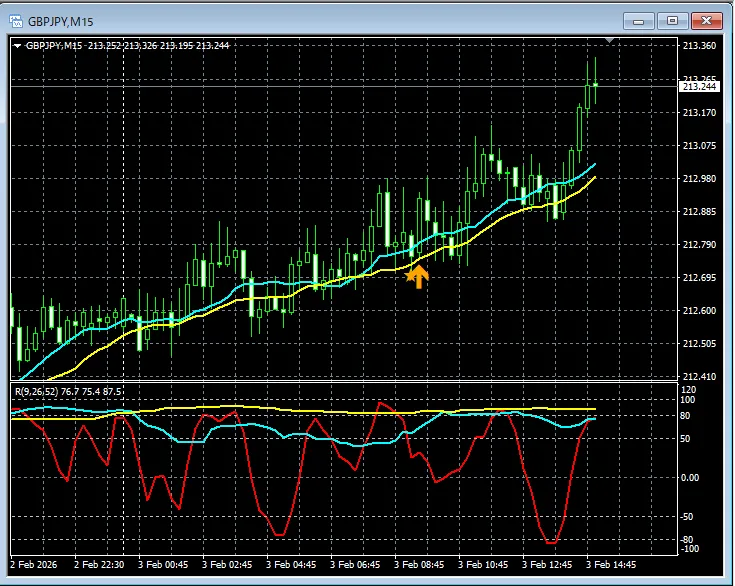Click the orange up arrow signal
The image size is (735, 586).
[x=419, y=276]
